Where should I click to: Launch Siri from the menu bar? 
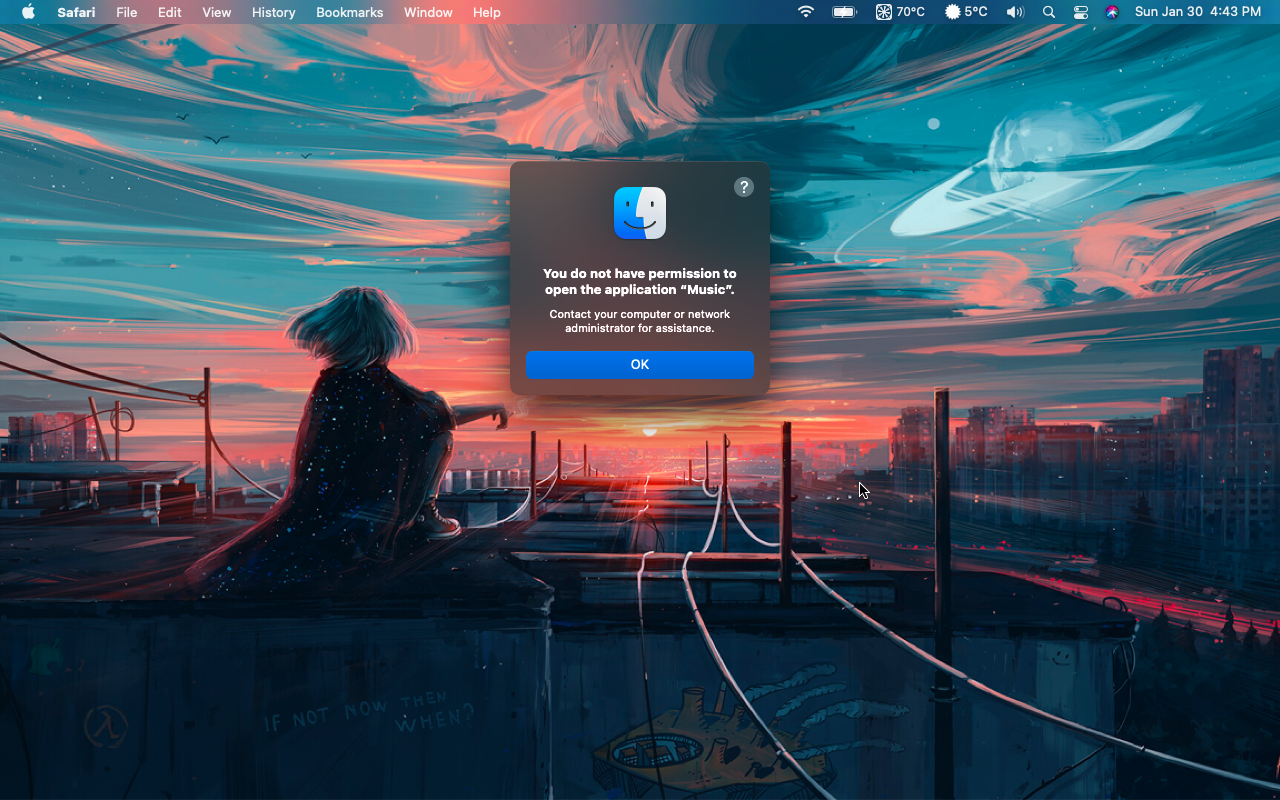[x=1112, y=12]
